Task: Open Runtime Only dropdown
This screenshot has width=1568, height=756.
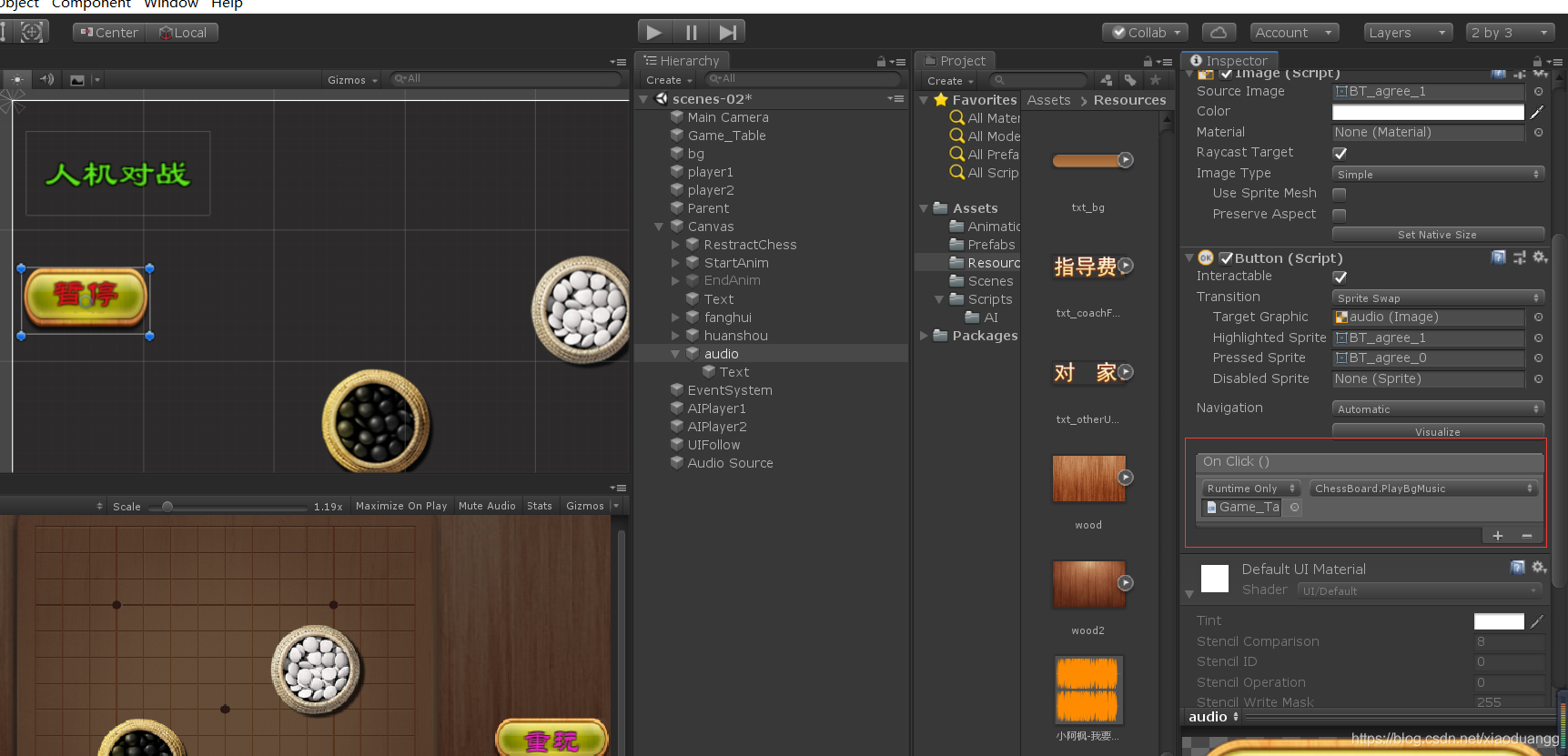Action: tap(1251, 489)
